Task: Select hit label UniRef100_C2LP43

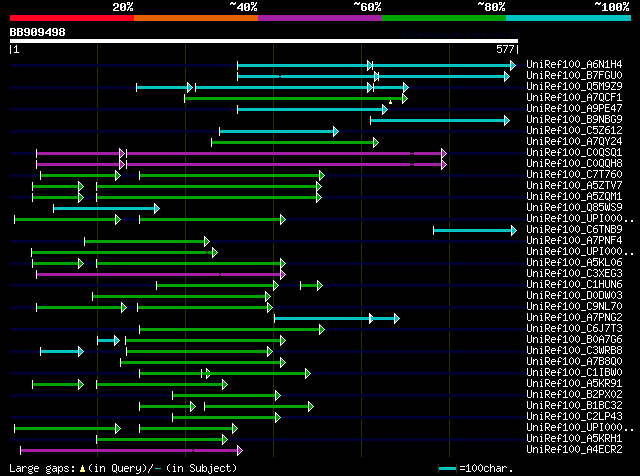Action: pyautogui.click(x=574, y=417)
